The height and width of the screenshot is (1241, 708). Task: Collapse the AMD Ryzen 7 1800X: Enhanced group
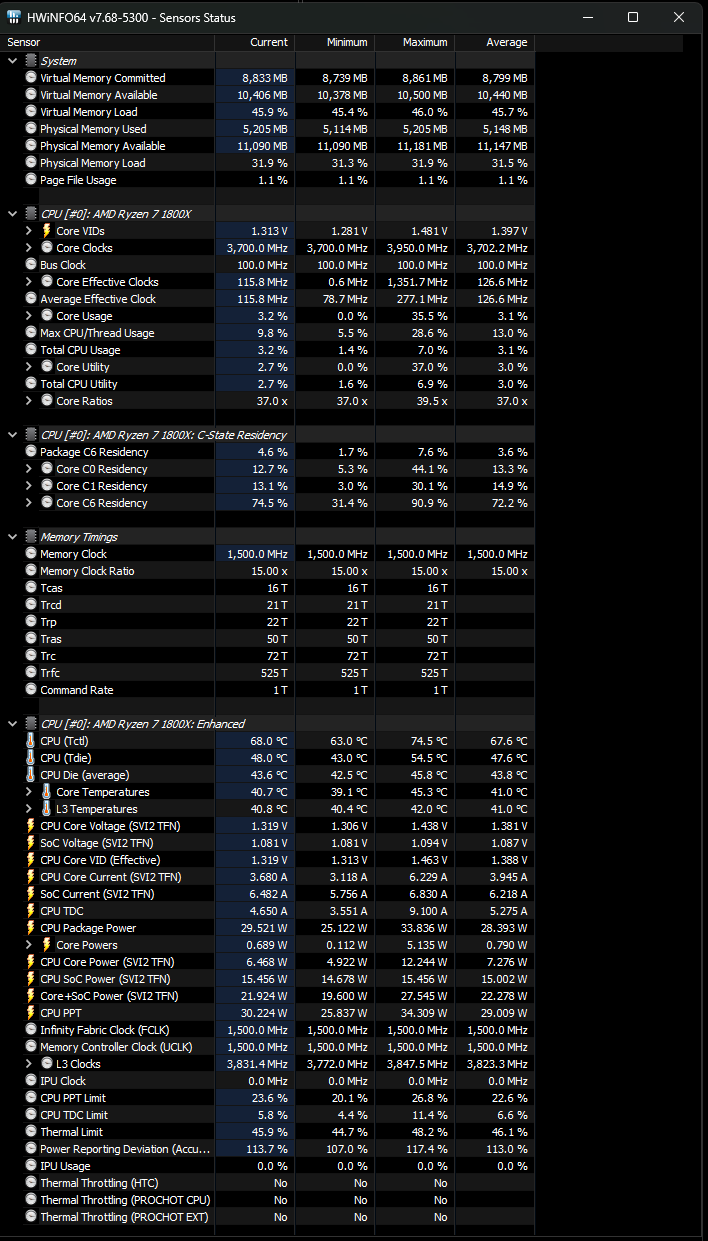click(x=12, y=724)
